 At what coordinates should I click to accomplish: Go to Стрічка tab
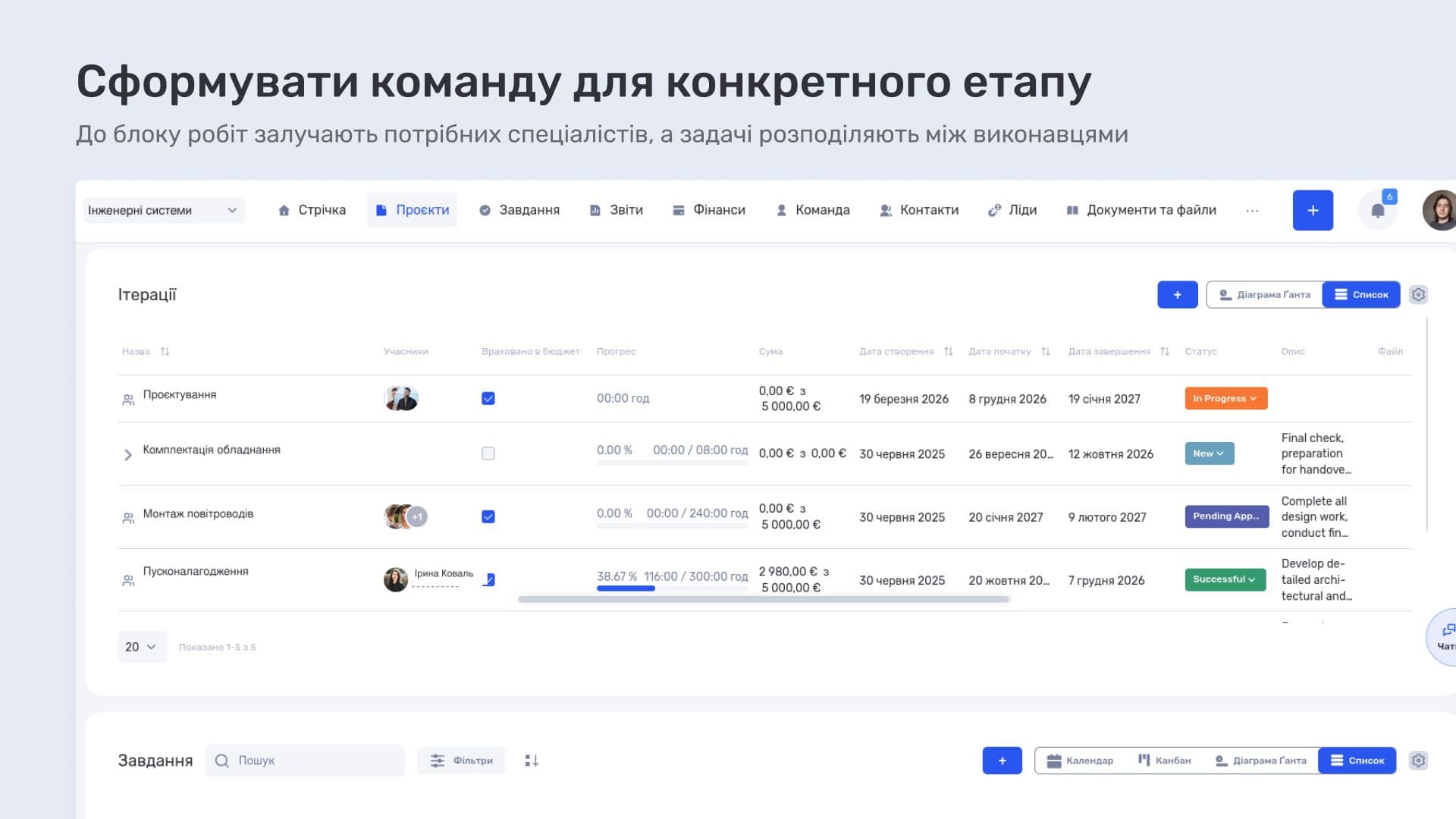[312, 210]
